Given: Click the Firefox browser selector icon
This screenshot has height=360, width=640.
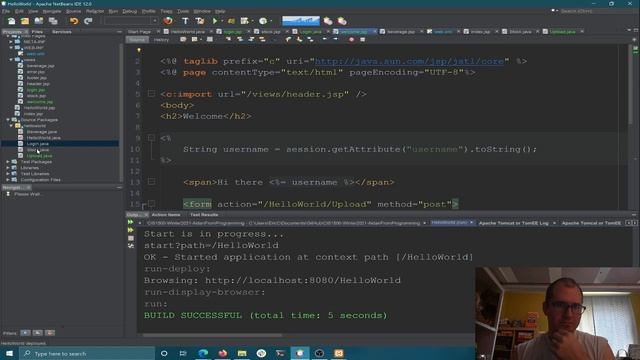Looking at the screenshot, I should click(x=168, y=21).
